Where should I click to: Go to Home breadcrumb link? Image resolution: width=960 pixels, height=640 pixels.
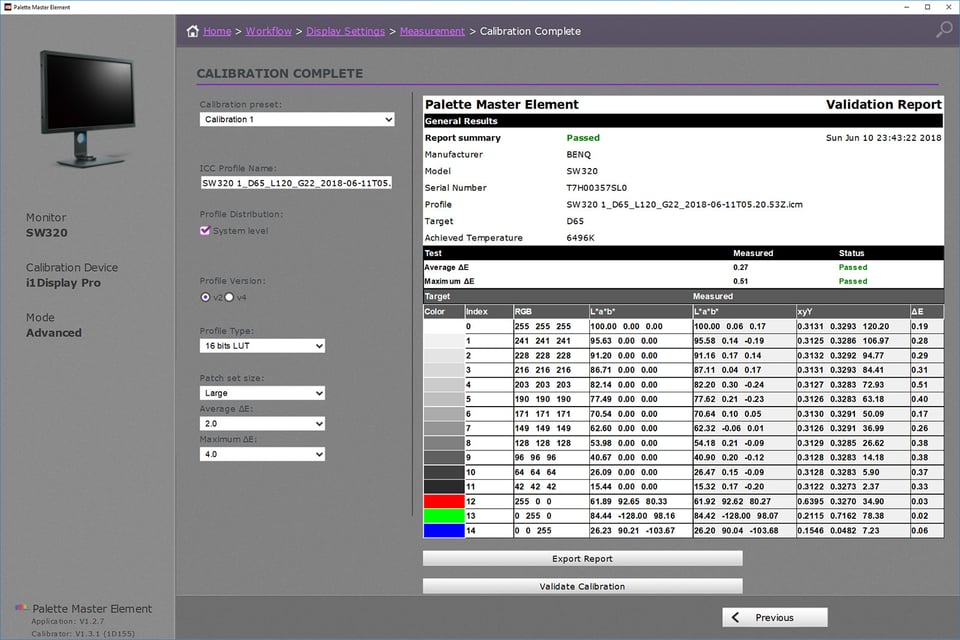click(217, 31)
